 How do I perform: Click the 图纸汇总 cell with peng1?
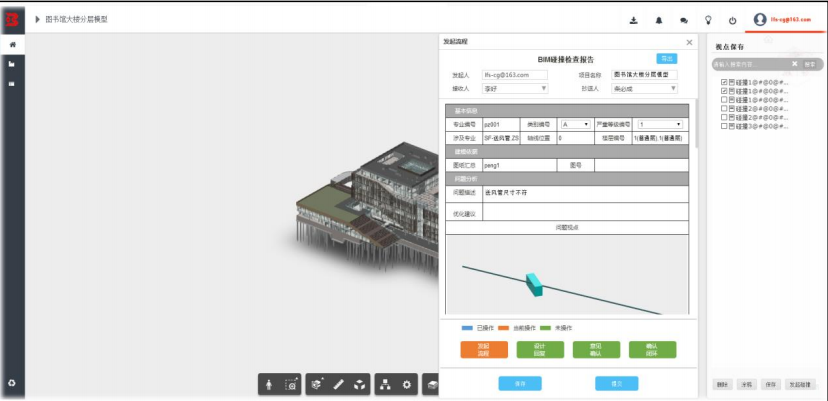coord(520,165)
